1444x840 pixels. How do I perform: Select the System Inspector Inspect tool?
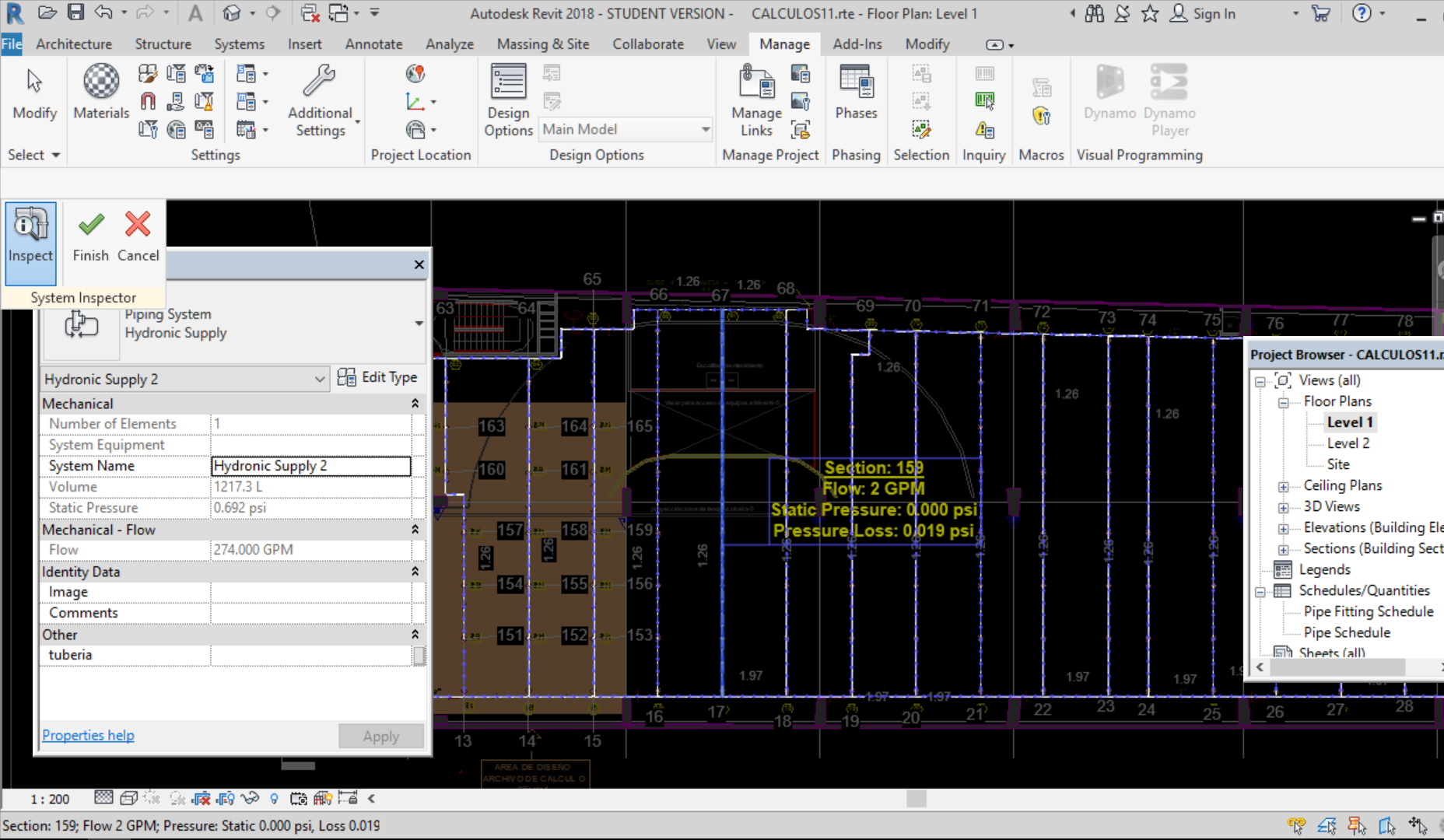pos(30,243)
